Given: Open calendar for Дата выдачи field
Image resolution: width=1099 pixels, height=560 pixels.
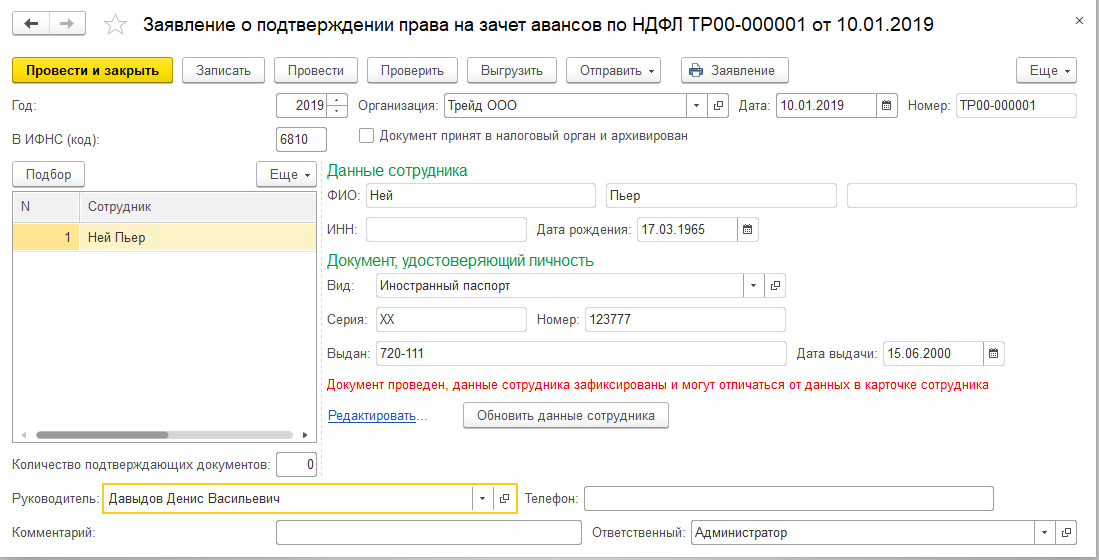Looking at the screenshot, I should tap(994, 353).
